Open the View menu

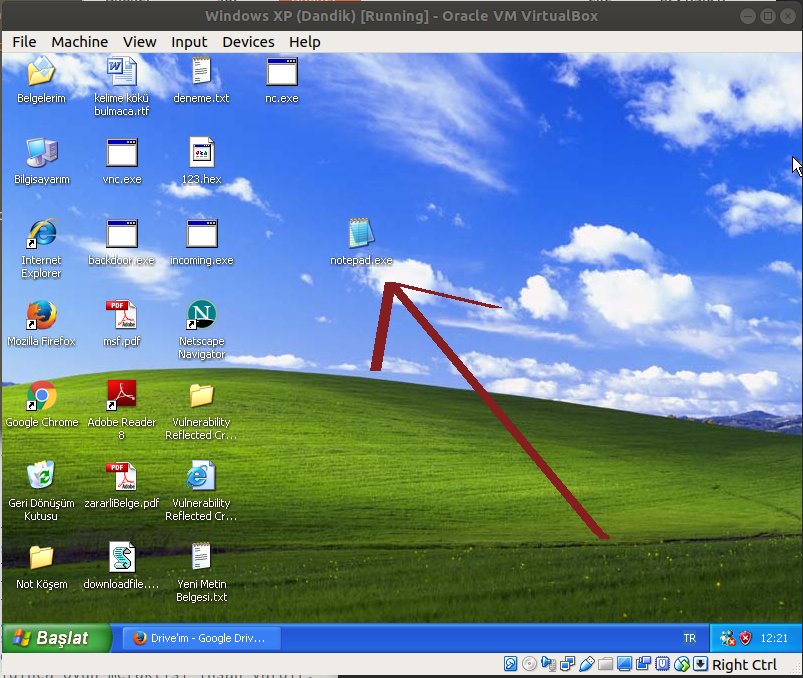click(139, 42)
